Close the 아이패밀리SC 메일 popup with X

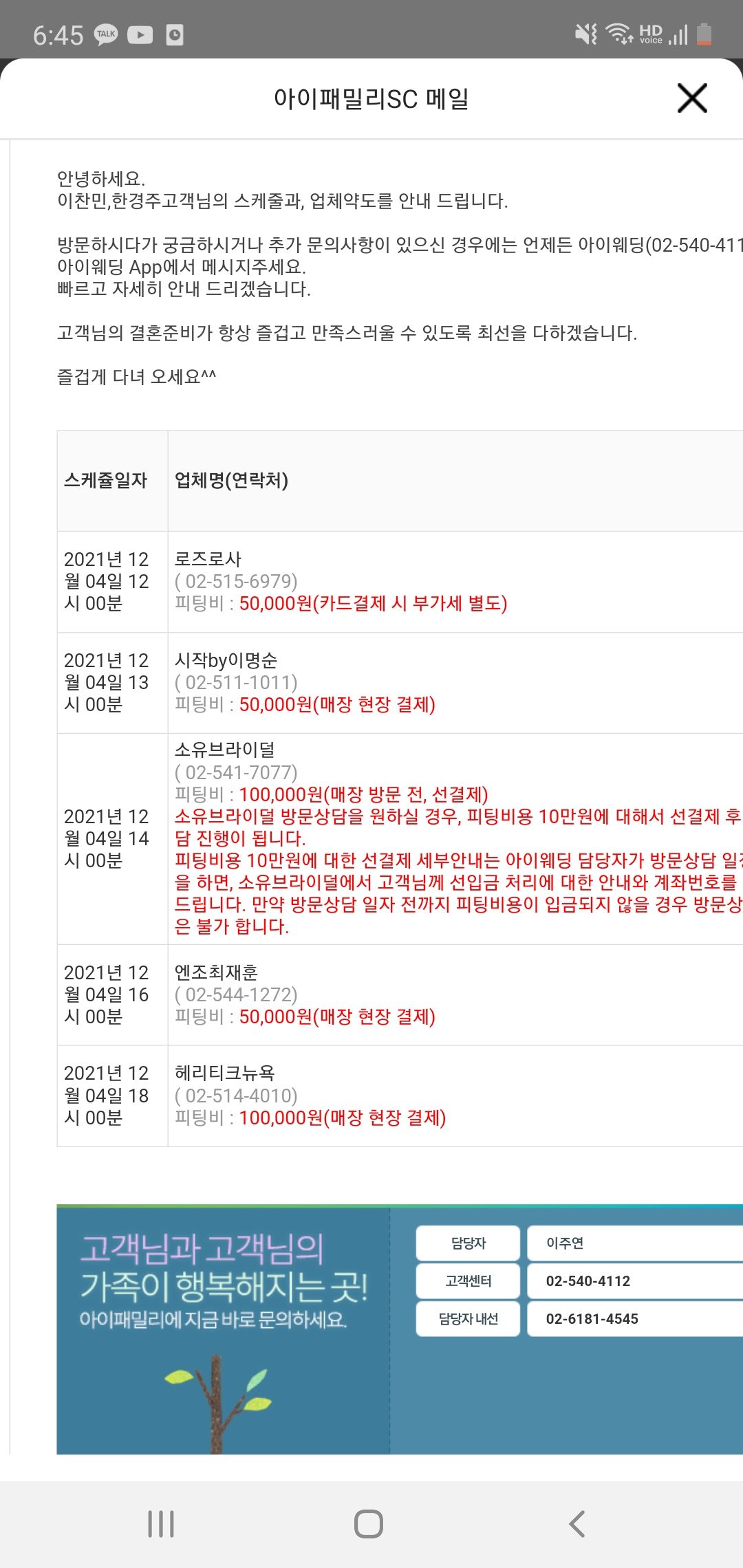pyautogui.click(x=692, y=98)
